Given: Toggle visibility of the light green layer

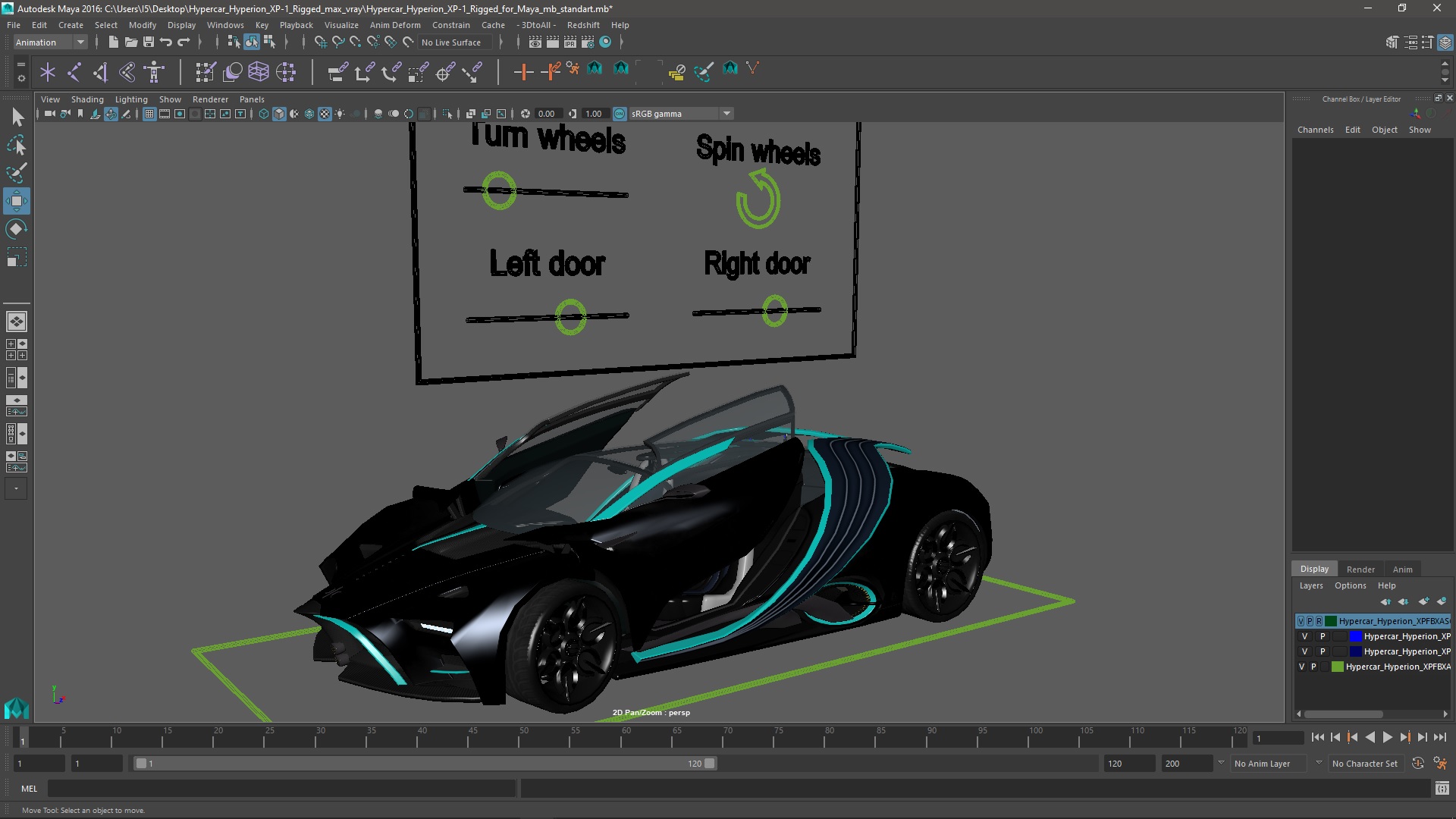Looking at the screenshot, I should [1301, 667].
